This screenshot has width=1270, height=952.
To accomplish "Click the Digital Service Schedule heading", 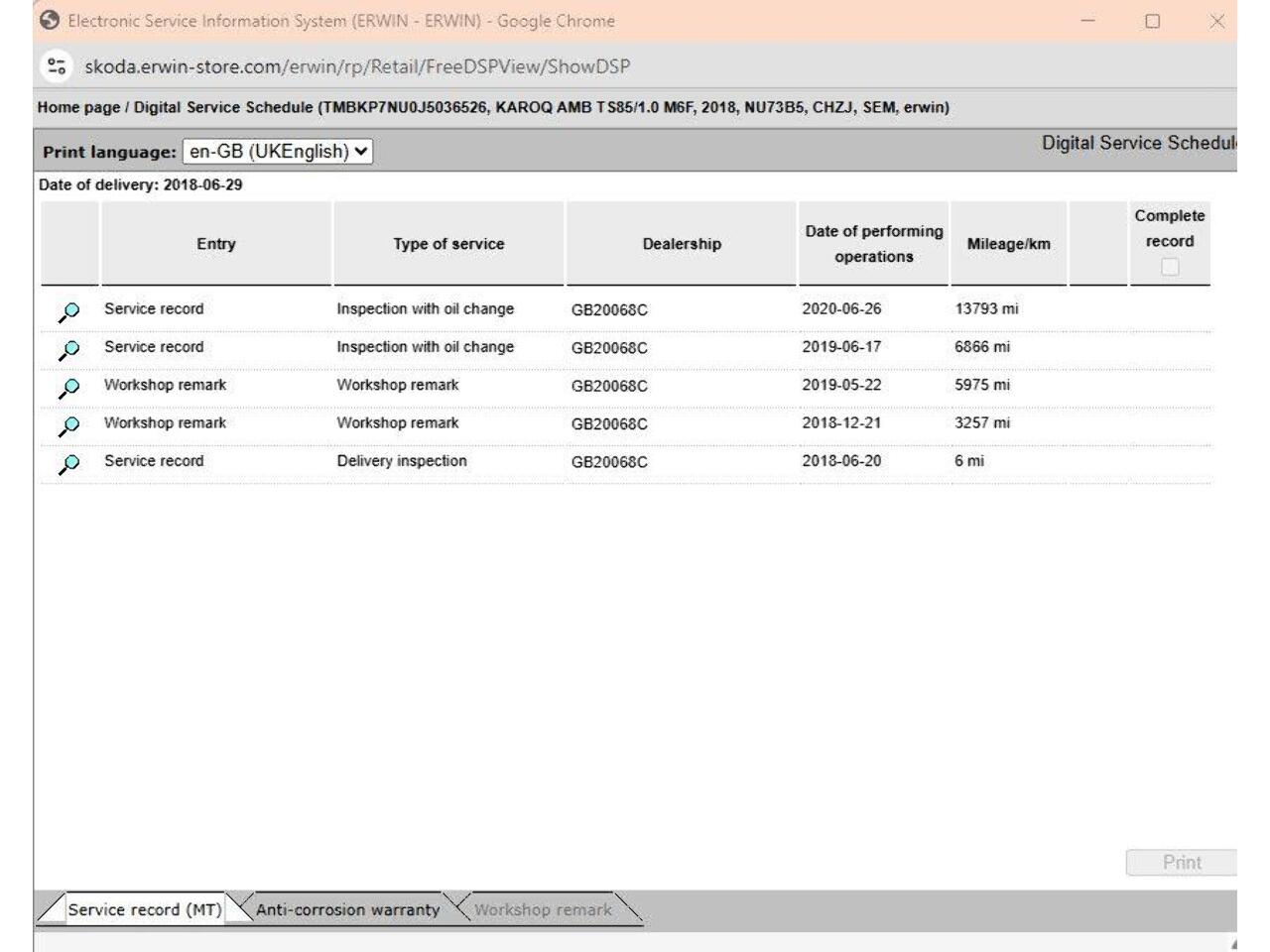I will point(1139,143).
